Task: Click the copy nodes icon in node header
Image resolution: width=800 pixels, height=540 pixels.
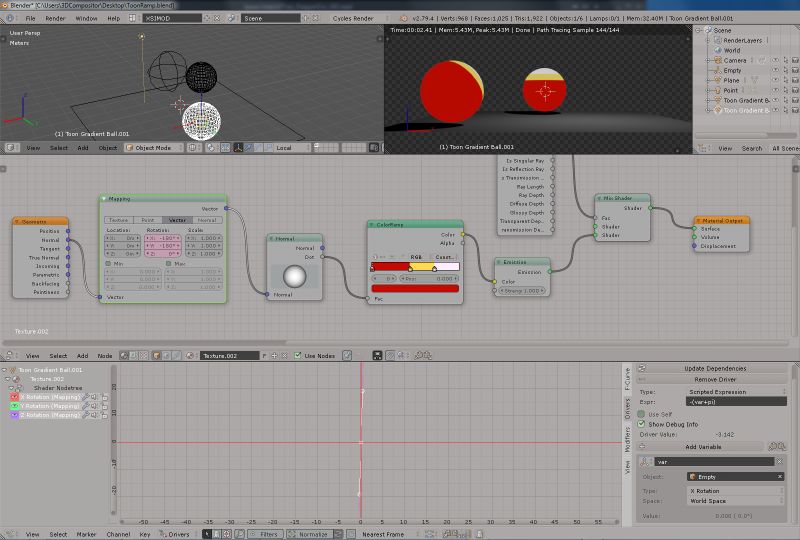Action: coord(418,356)
